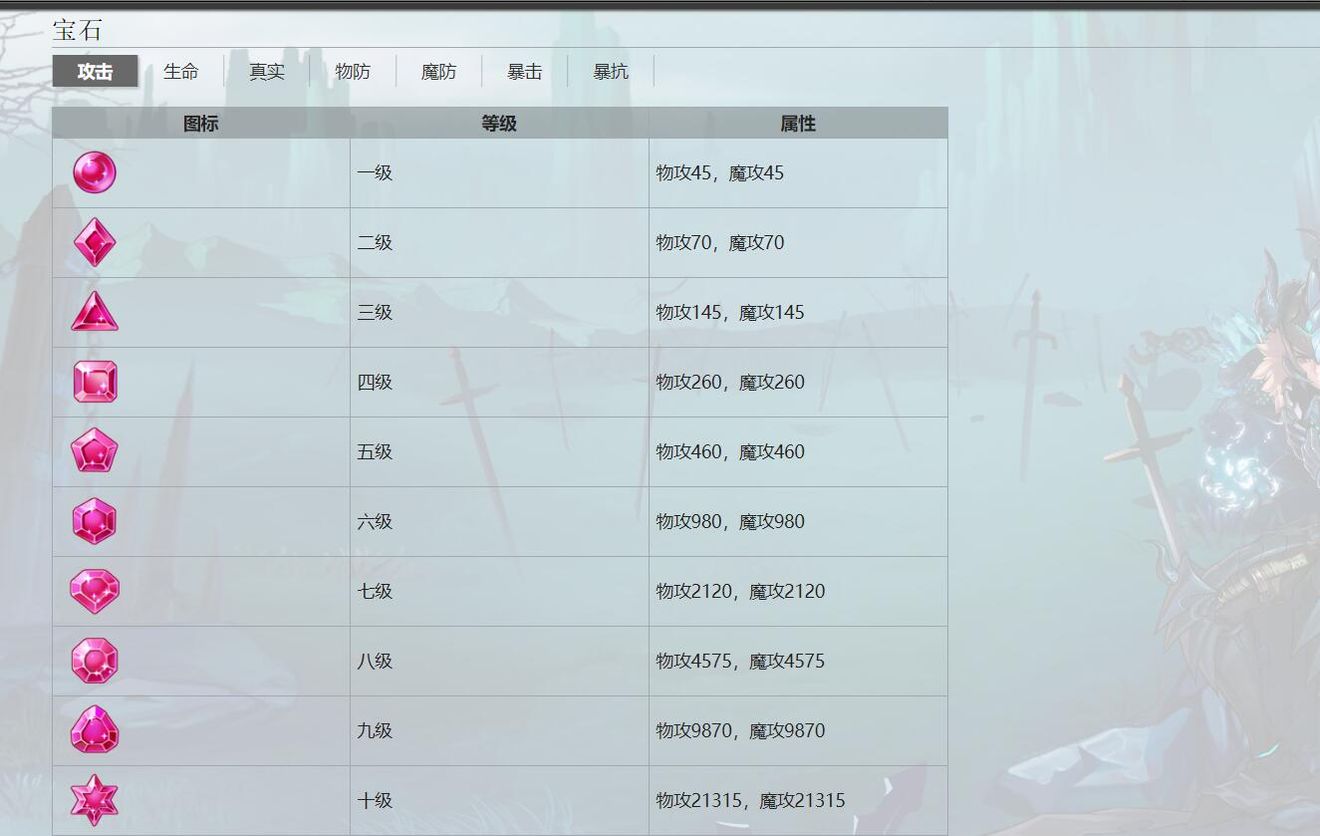The height and width of the screenshot is (836, 1320).
Task: Click the 物攻70，魔攻70 attribute text
Action: click(x=720, y=243)
